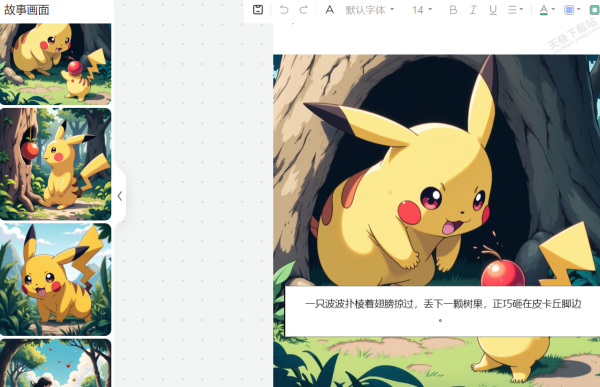Select the thumbnail with apple hanging from tree
This screenshot has height=387, width=600.
[55, 164]
